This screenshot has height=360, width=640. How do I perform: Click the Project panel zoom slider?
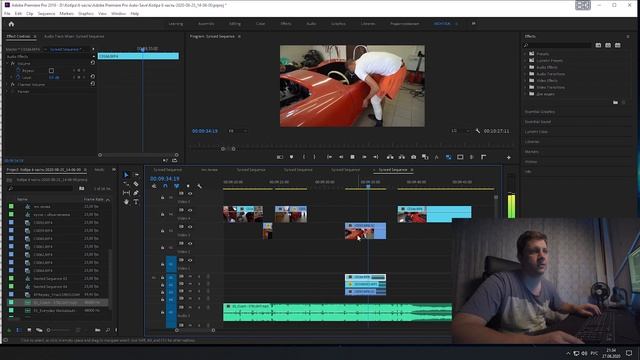click(x=59, y=330)
